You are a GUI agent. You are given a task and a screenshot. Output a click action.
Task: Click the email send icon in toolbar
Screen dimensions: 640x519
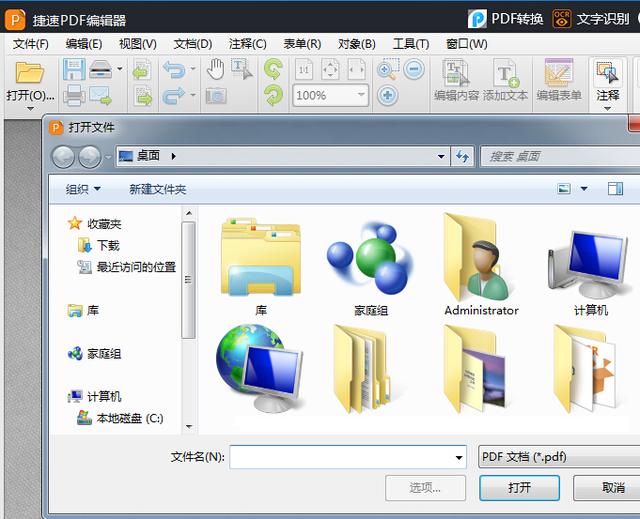pos(100,95)
